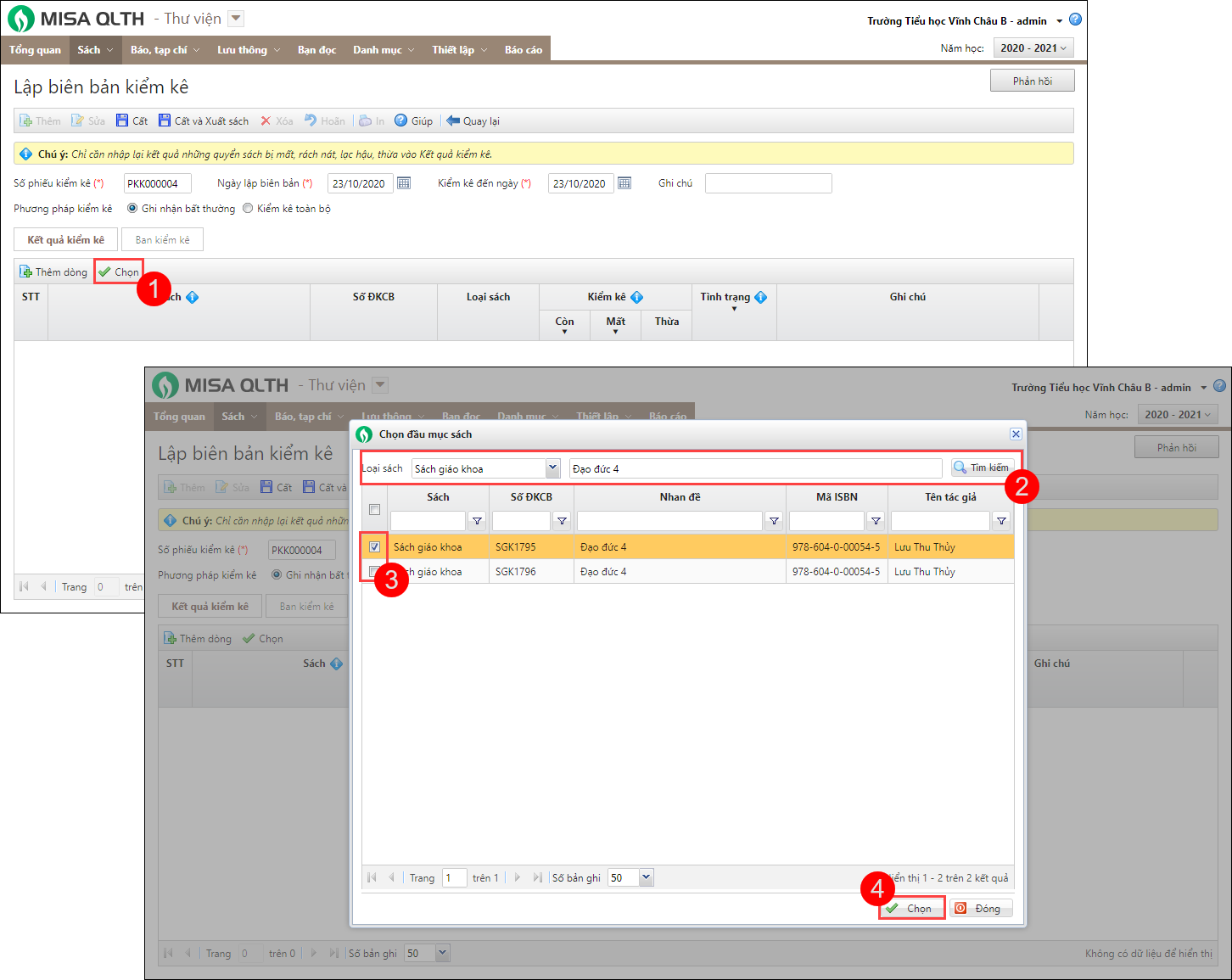
Task: Click the Đóng button in the dialog
Action: 981,908
